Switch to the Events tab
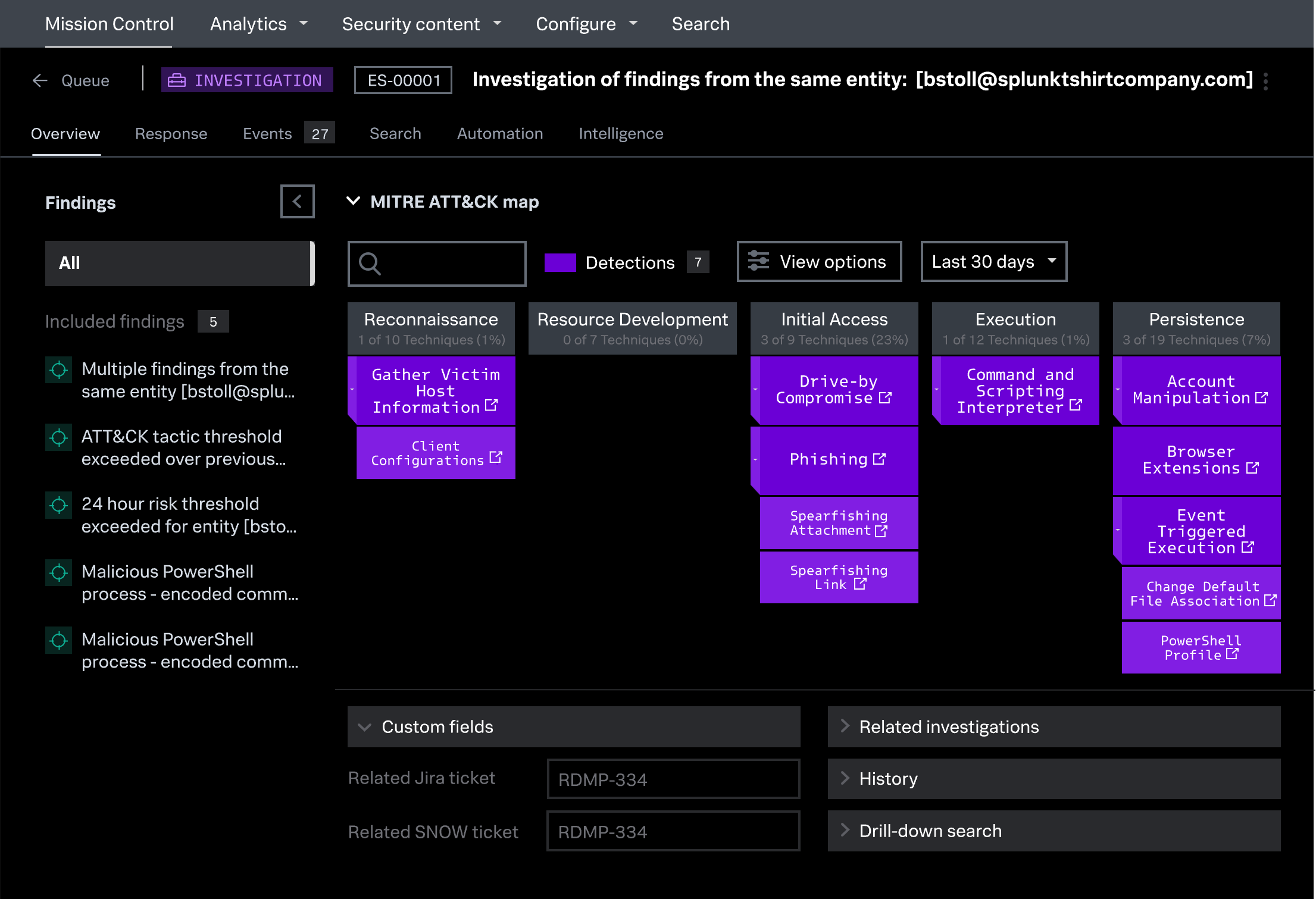 267,133
